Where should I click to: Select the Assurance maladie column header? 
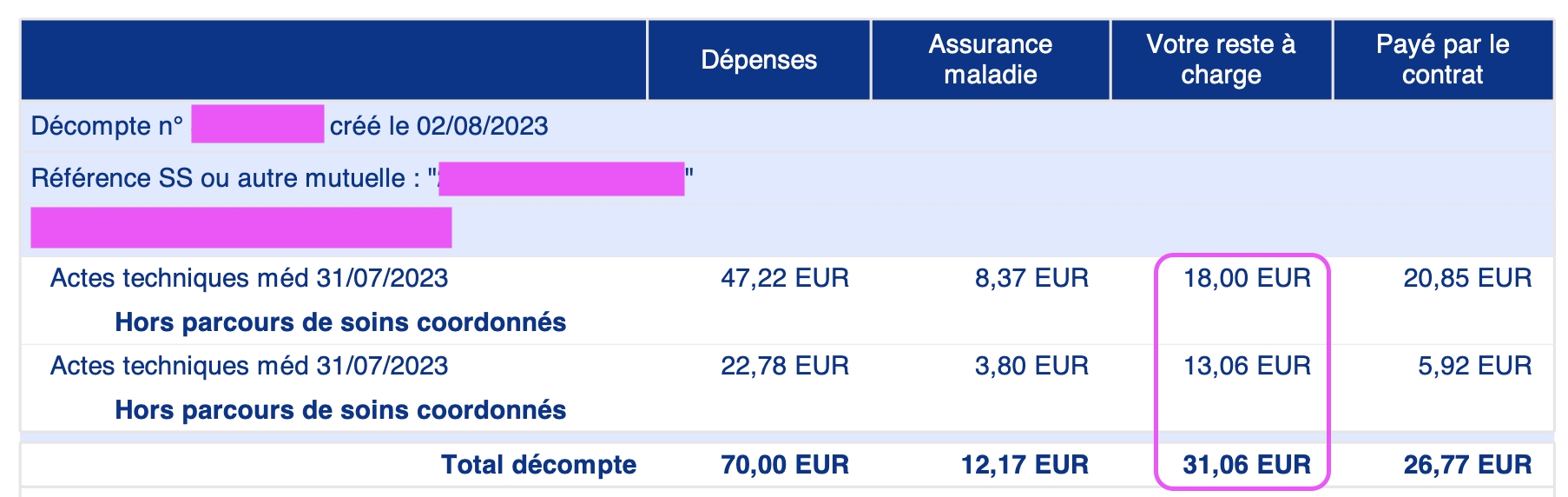click(990, 59)
